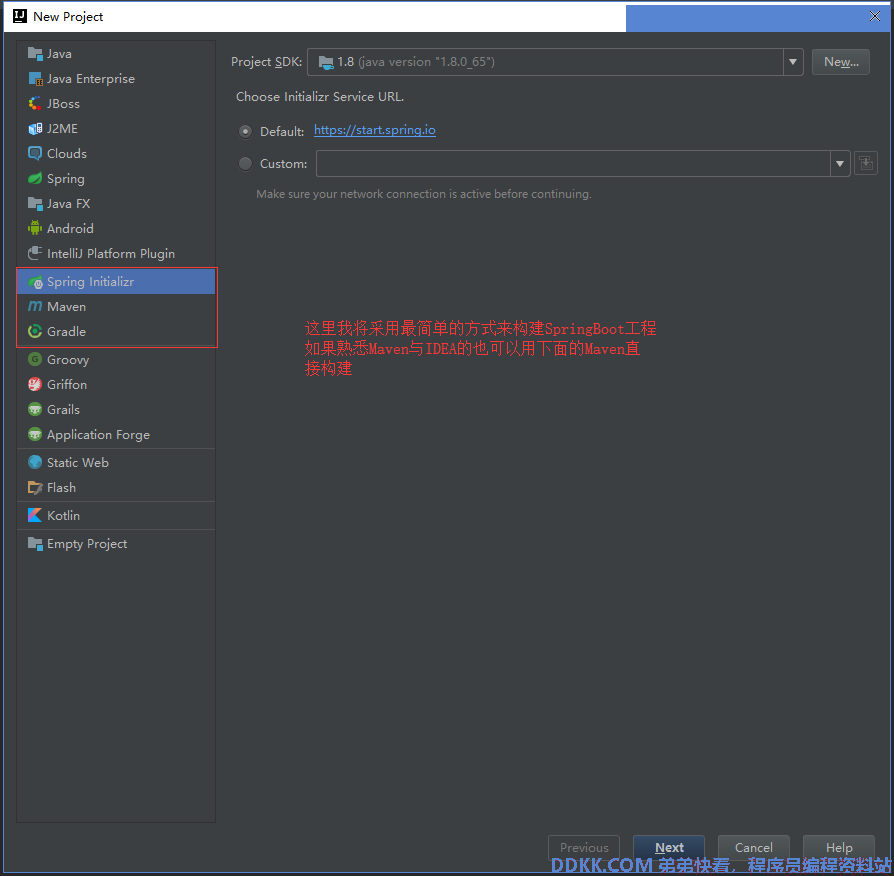Screen dimensions: 894x876
Task: Open the https://start.spring.io link
Action: [x=375, y=130]
